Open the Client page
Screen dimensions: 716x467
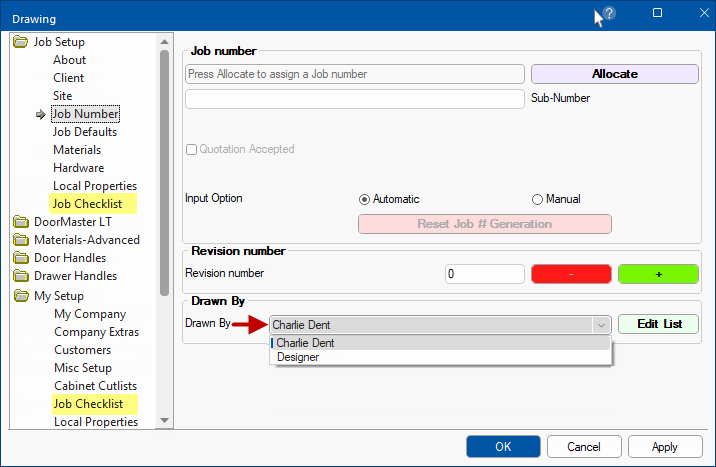(x=68, y=78)
